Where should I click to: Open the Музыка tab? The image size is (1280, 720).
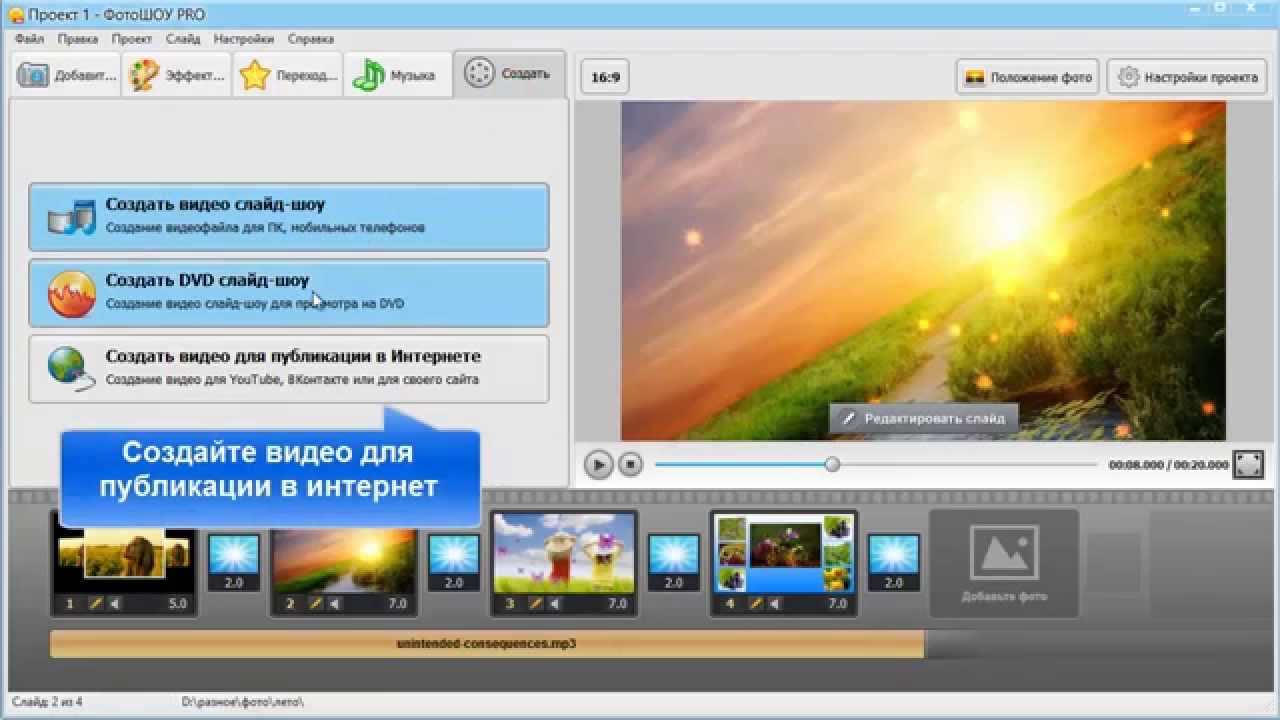tap(398, 75)
